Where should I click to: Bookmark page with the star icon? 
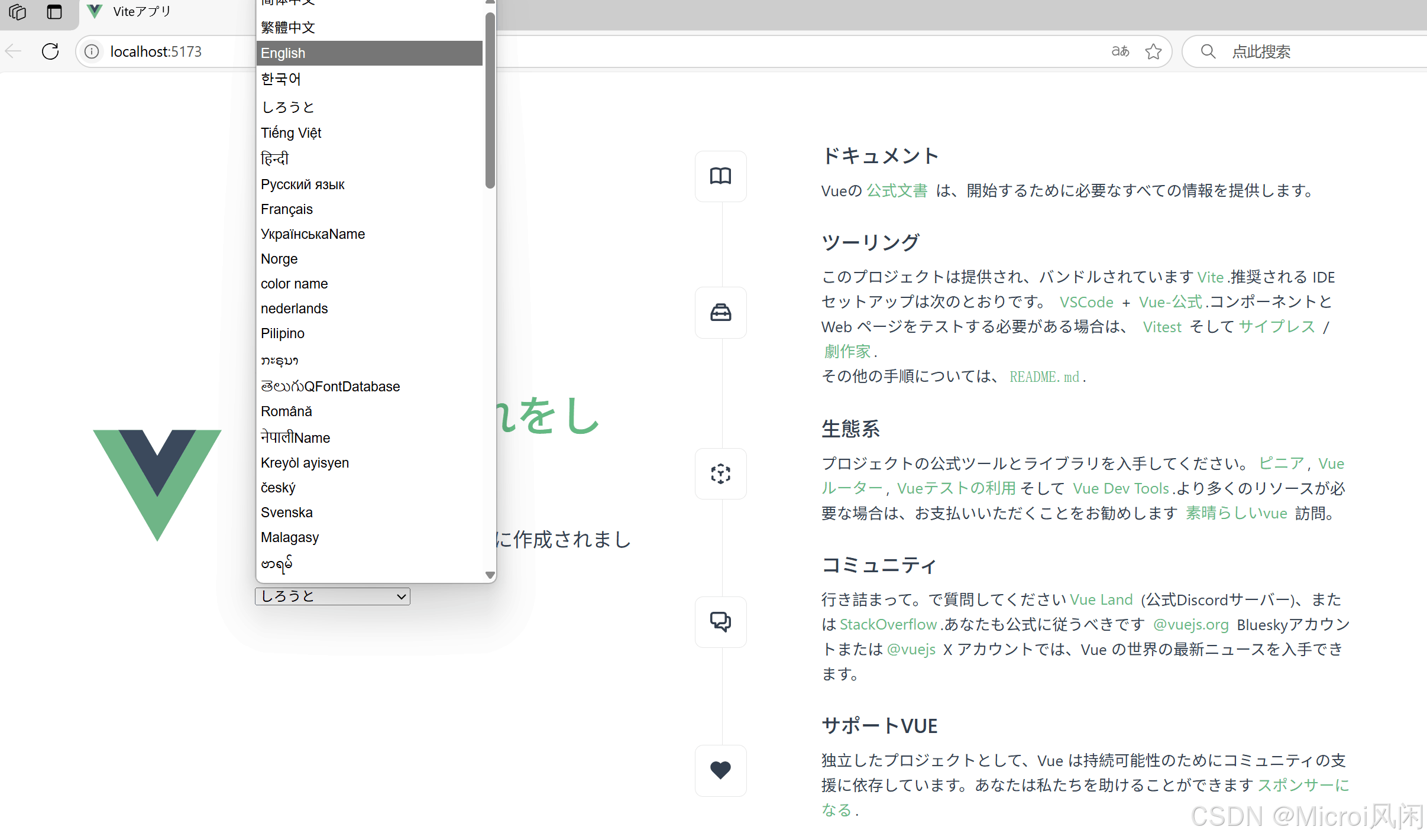coord(1153,51)
